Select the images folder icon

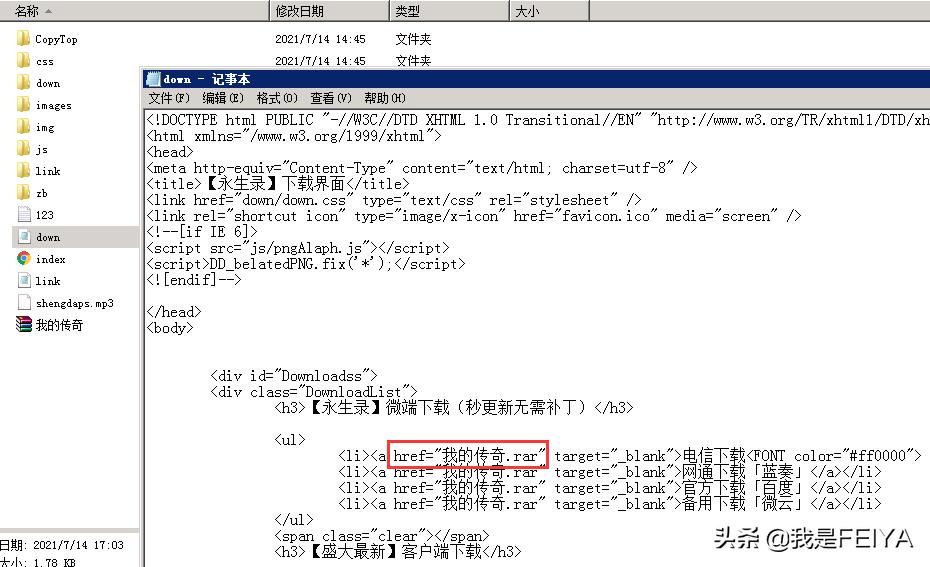coord(24,105)
